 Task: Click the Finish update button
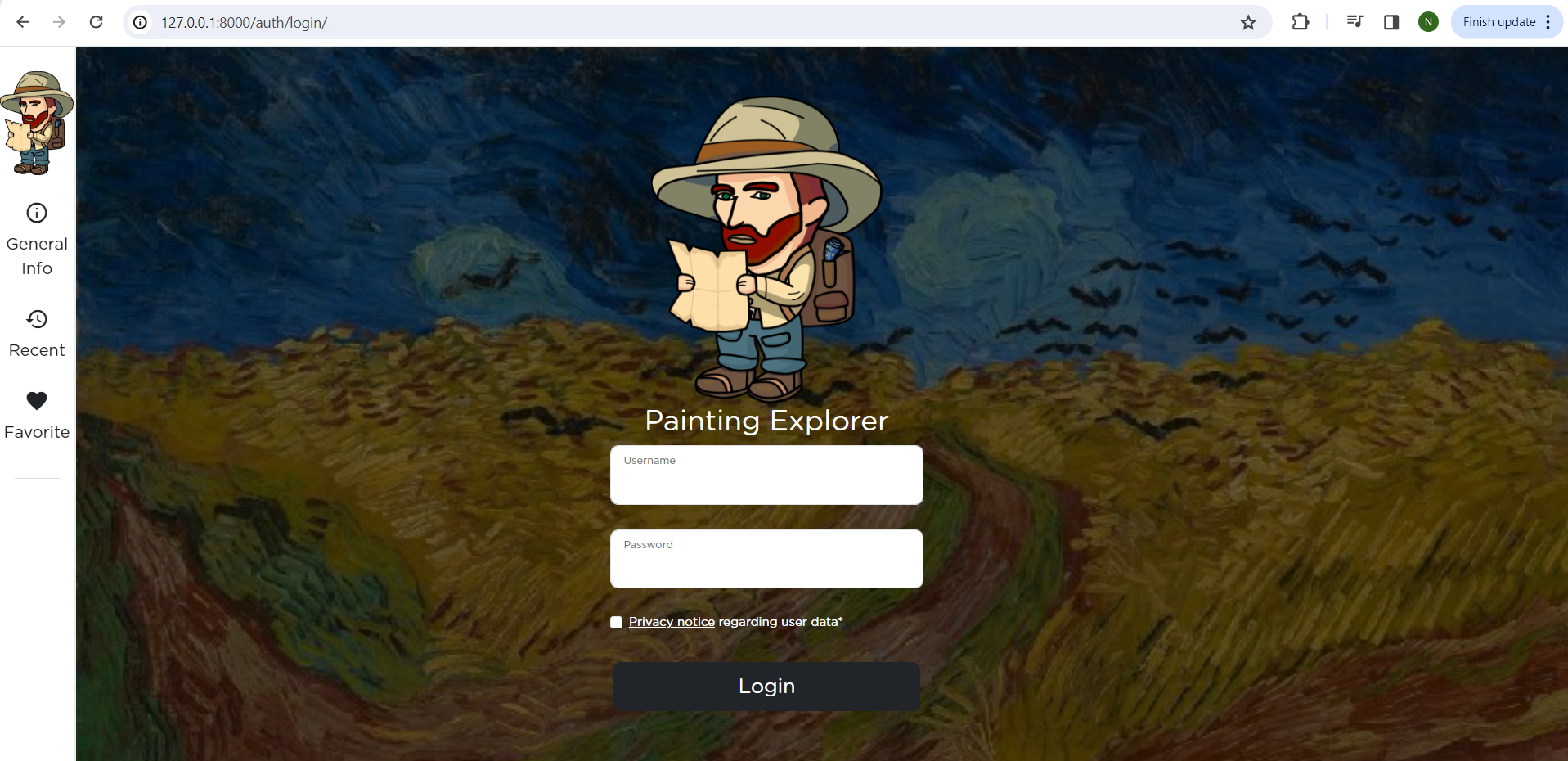[x=1498, y=22]
